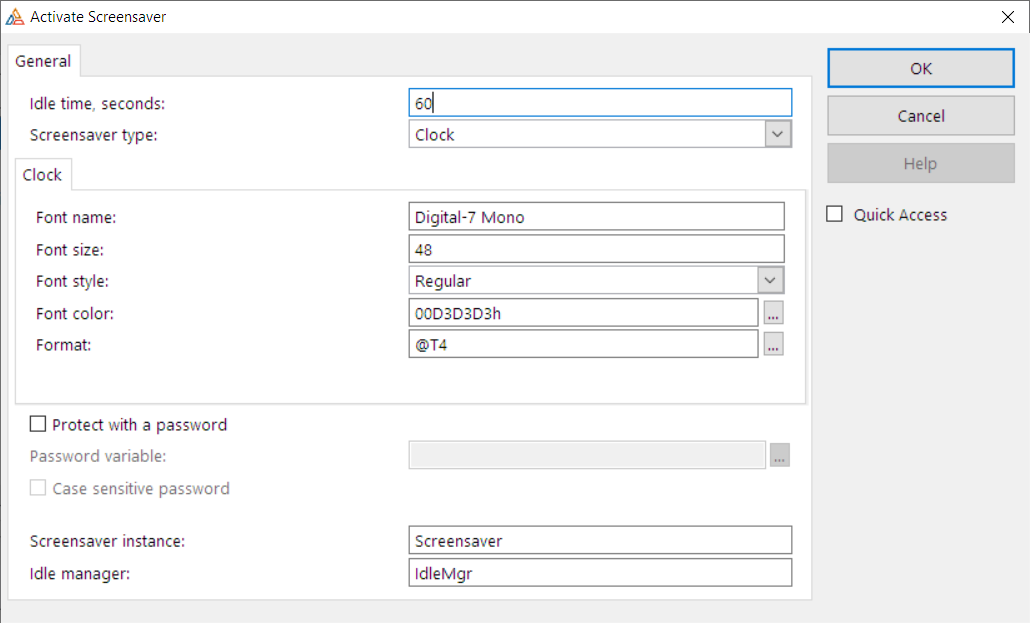1030x623 pixels.
Task: Click the Screensaver instance field
Action: click(600, 540)
